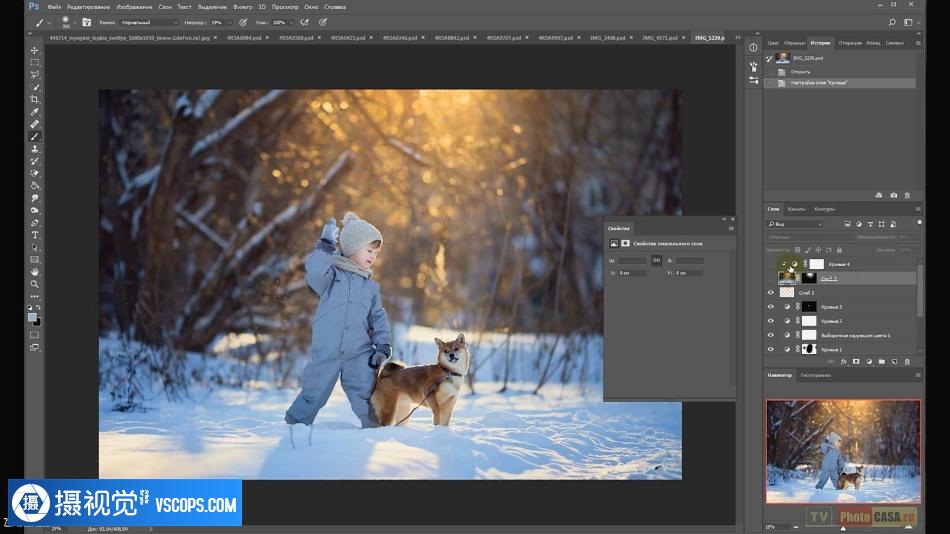Open the flow percentage dropdown
This screenshot has width=950, height=534.
coord(292,22)
